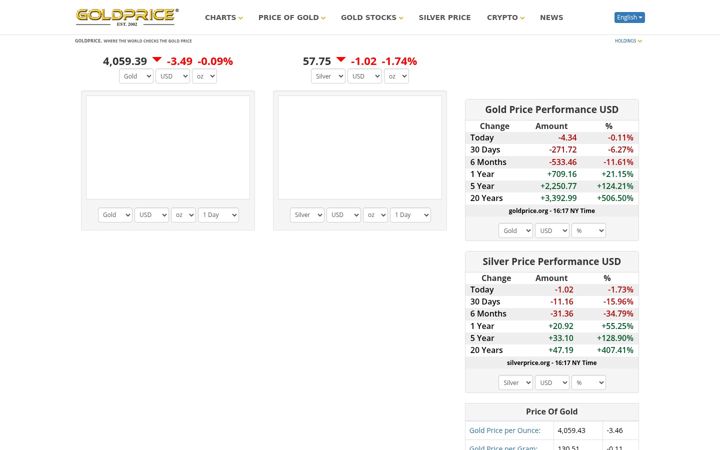Click the gold 1 Year percent +21.15%
Viewport: 720px width, 450px height.
click(x=617, y=174)
